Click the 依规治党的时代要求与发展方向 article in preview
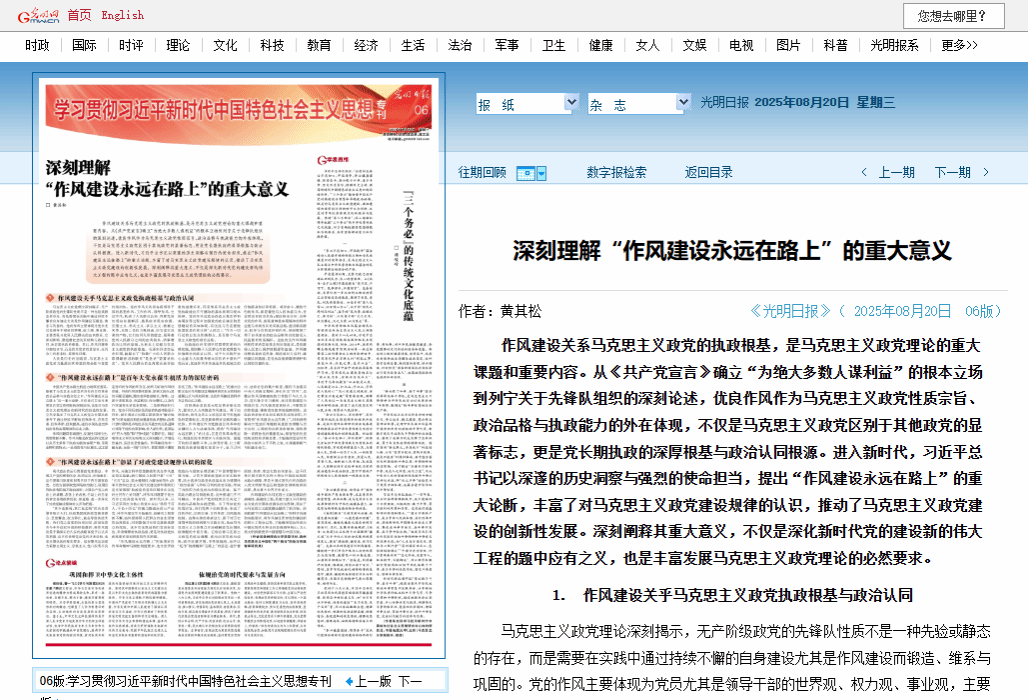This screenshot has width=1028, height=700. pos(242,575)
